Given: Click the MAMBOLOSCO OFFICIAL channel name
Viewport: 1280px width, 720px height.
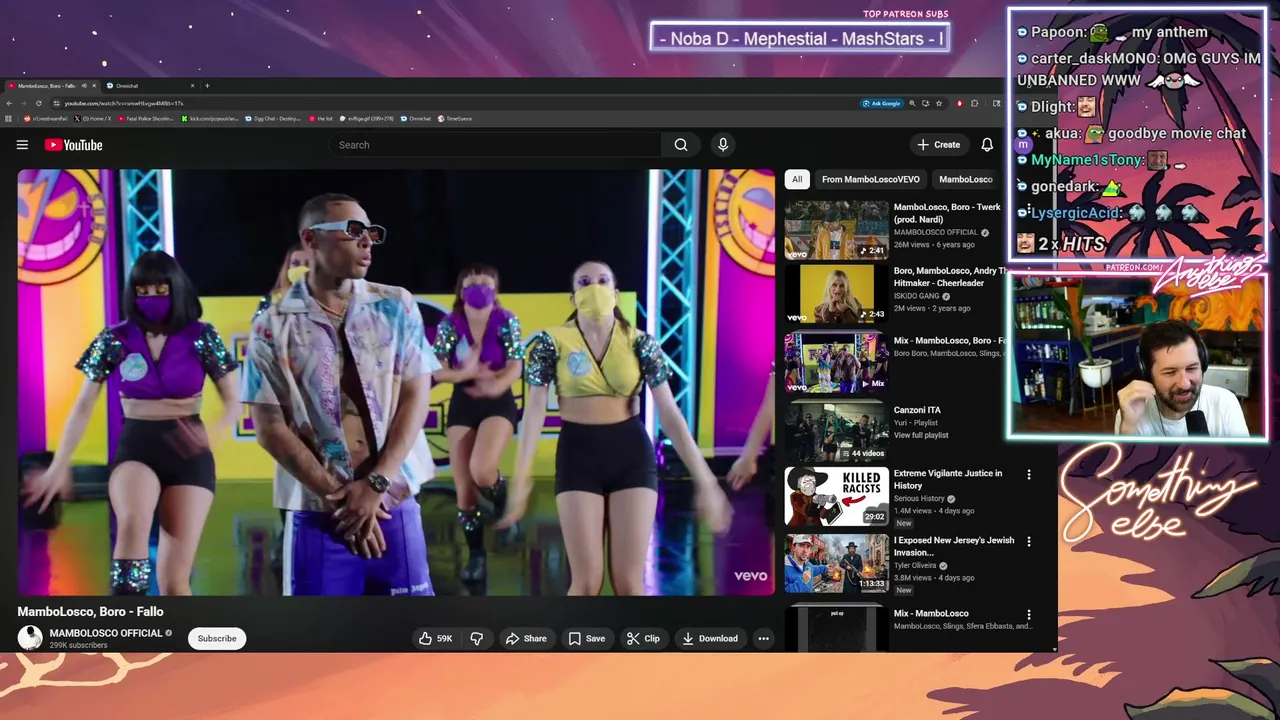Looking at the screenshot, I should coord(106,633).
